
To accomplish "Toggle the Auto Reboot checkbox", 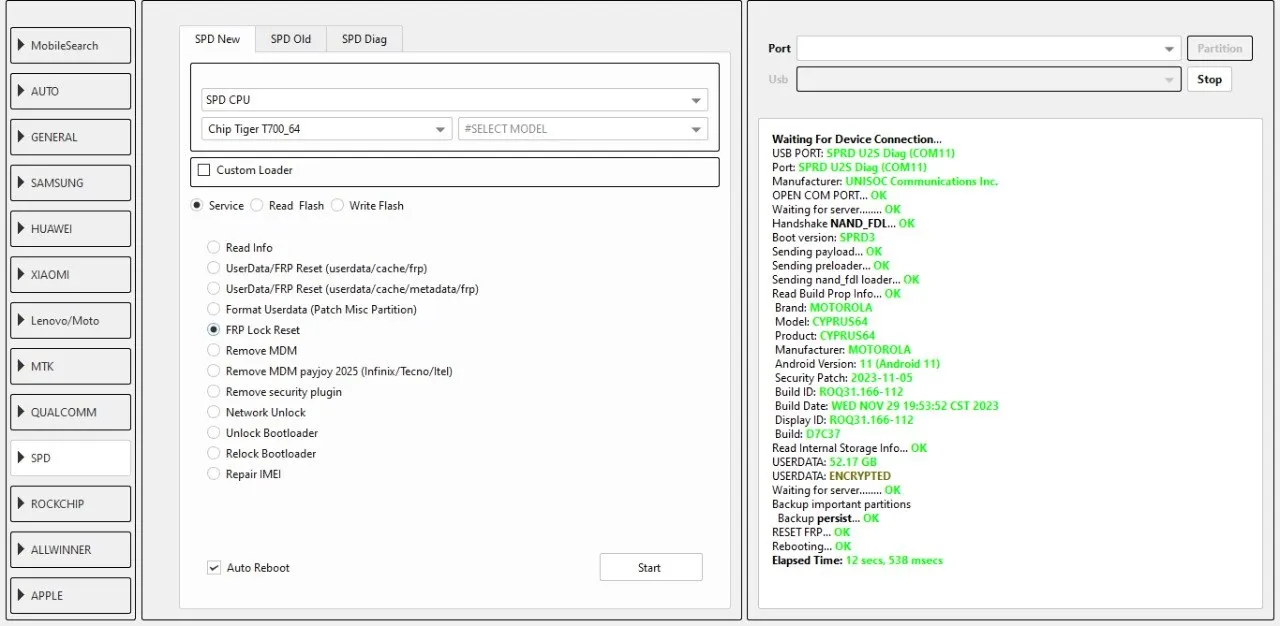I will click(x=213, y=568).
